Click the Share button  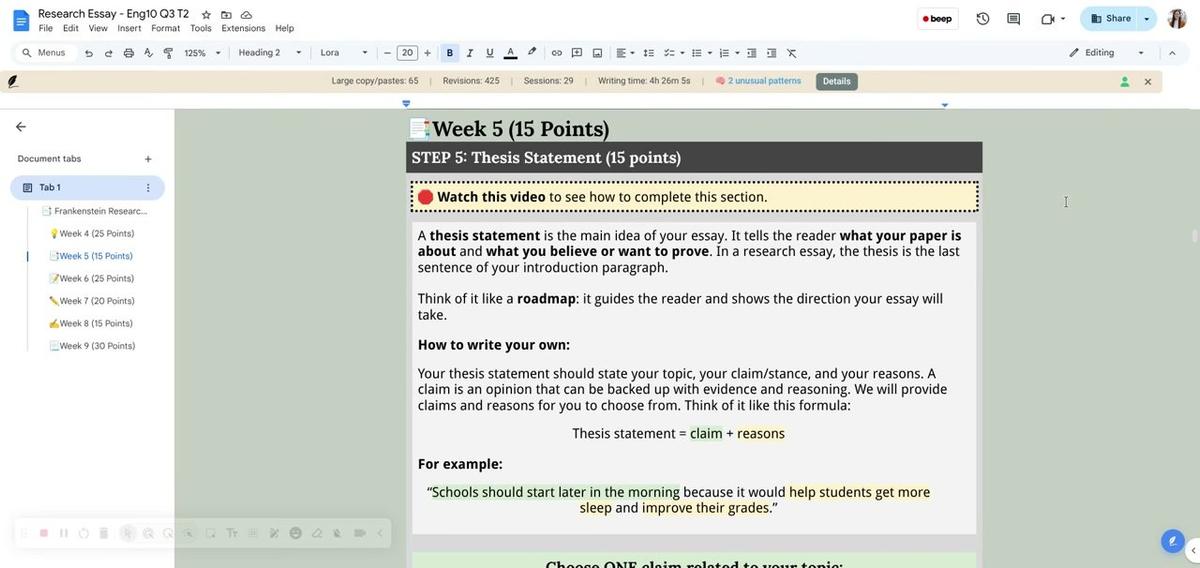[1110, 19]
